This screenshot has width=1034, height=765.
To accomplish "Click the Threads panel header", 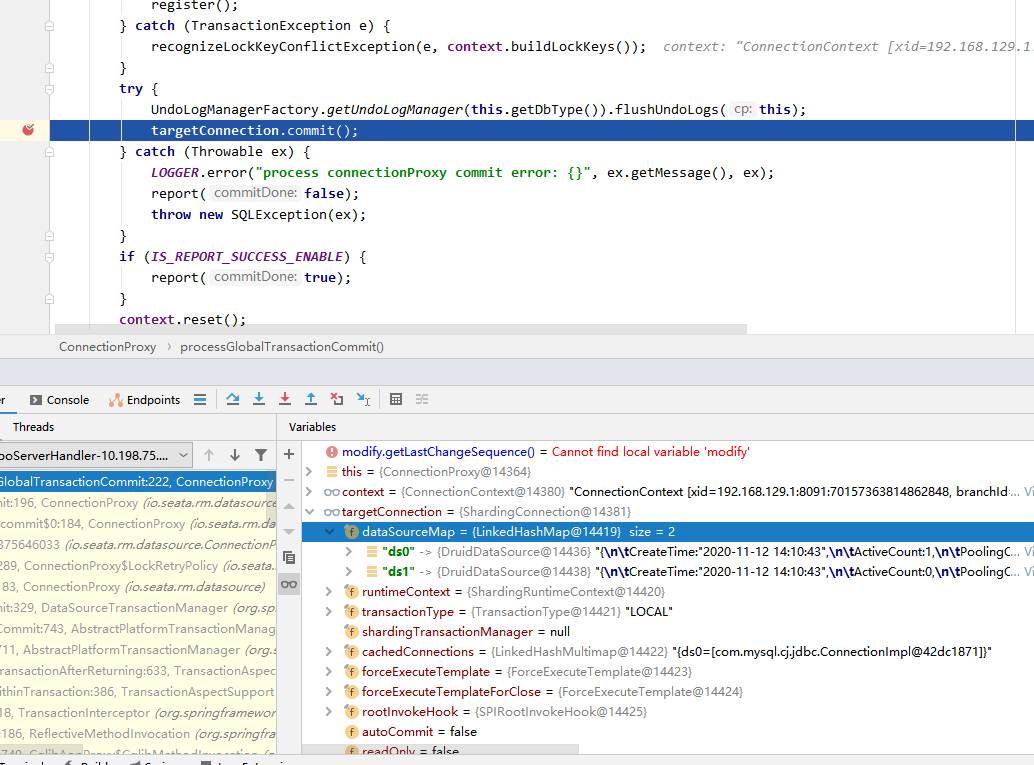I will coord(33,427).
